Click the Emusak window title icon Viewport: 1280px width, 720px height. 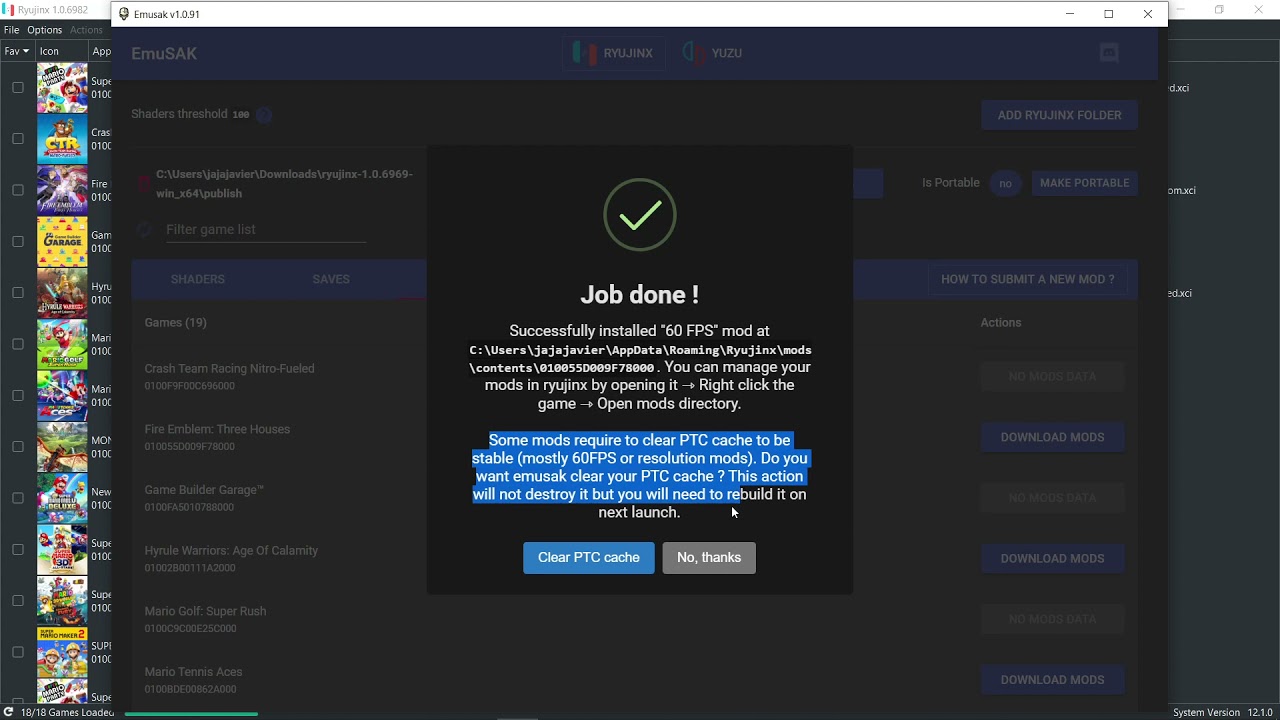point(124,14)
